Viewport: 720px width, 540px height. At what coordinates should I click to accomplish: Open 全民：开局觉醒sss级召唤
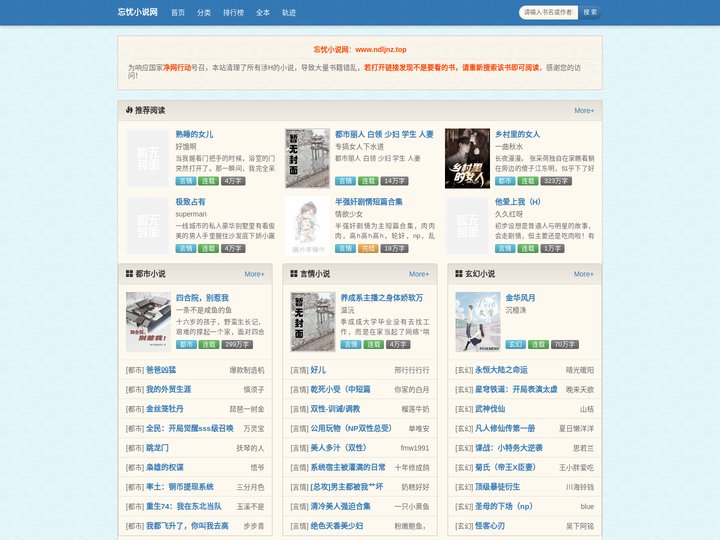coord(190,428)
